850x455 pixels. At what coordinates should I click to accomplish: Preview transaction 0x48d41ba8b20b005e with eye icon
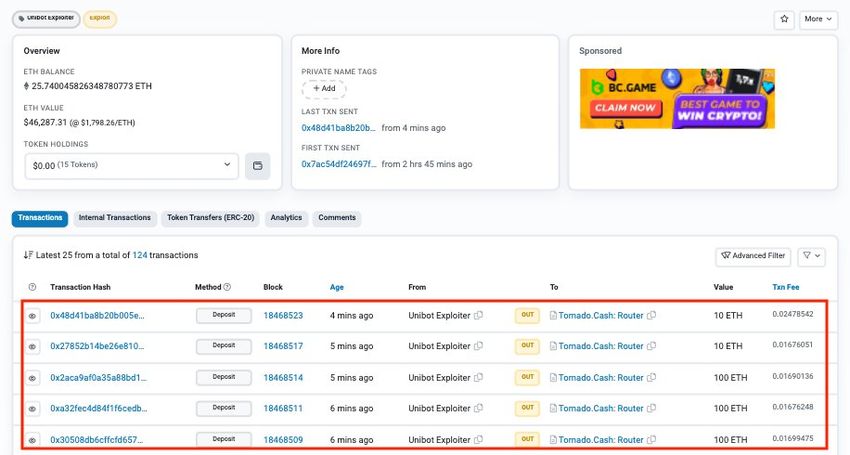tap(32, 316)
